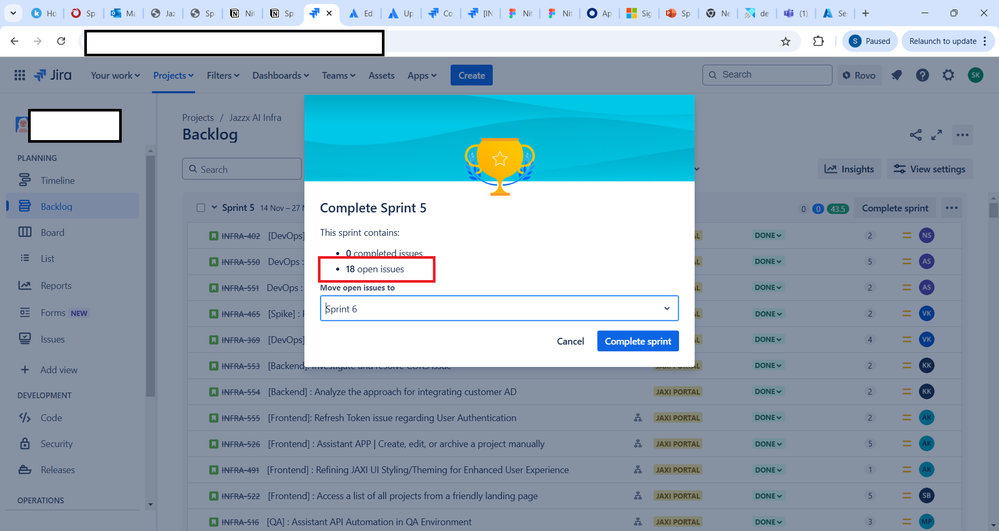This screenshot has height=531, width=999.
Task: Click the share icon on Backlog
Action: pos(916,135)
